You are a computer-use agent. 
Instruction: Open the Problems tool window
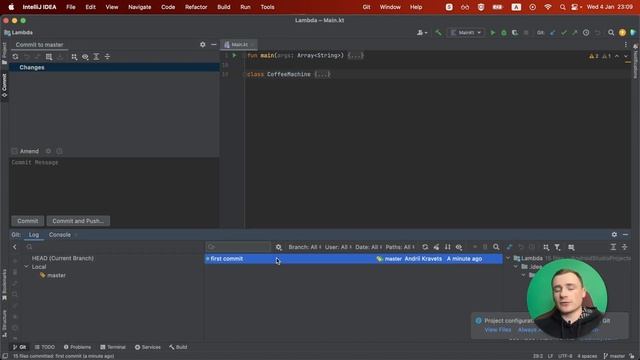pos(78,347)
